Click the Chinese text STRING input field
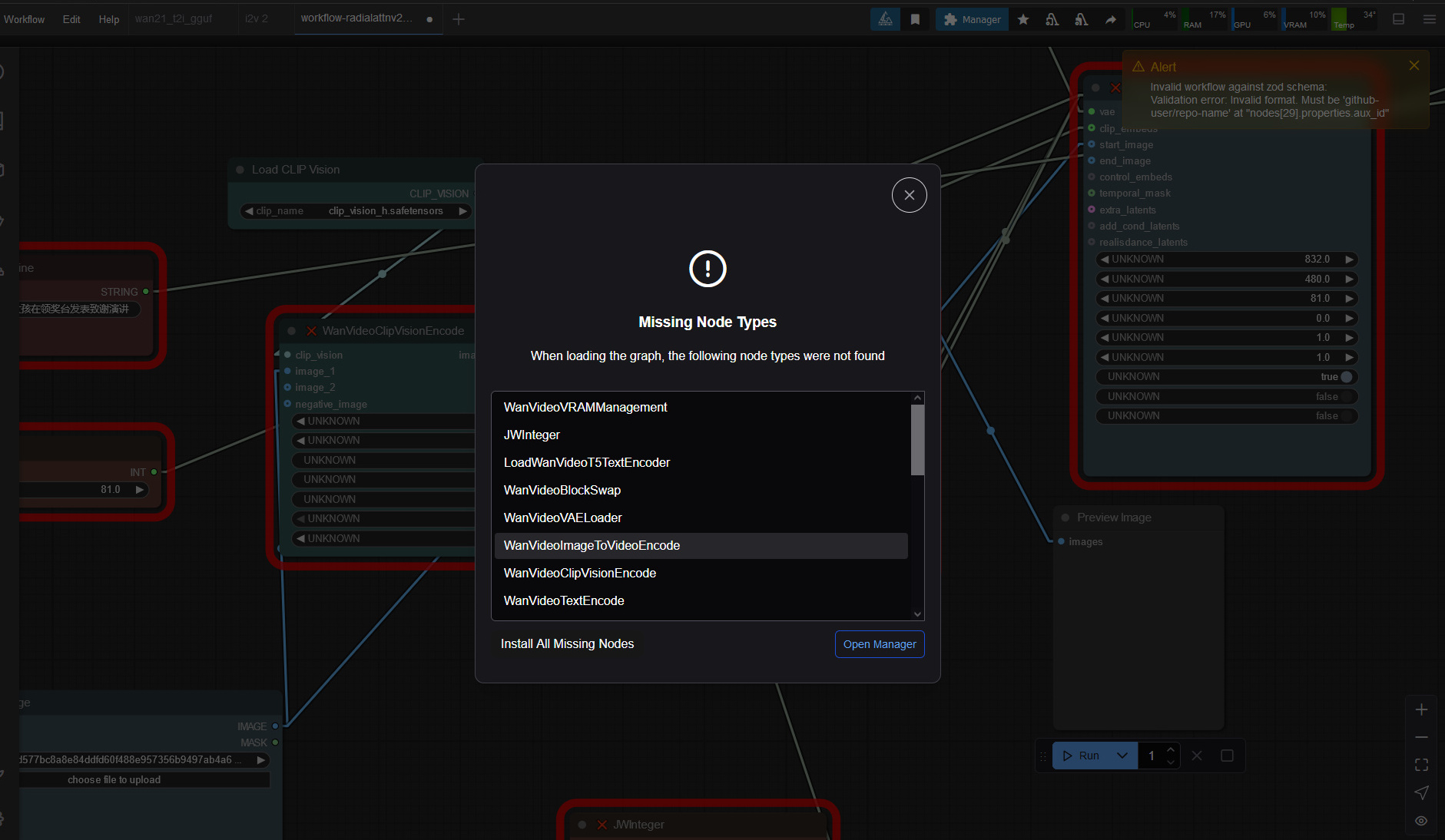1445x840 pixels. click(x=79, y=309)
